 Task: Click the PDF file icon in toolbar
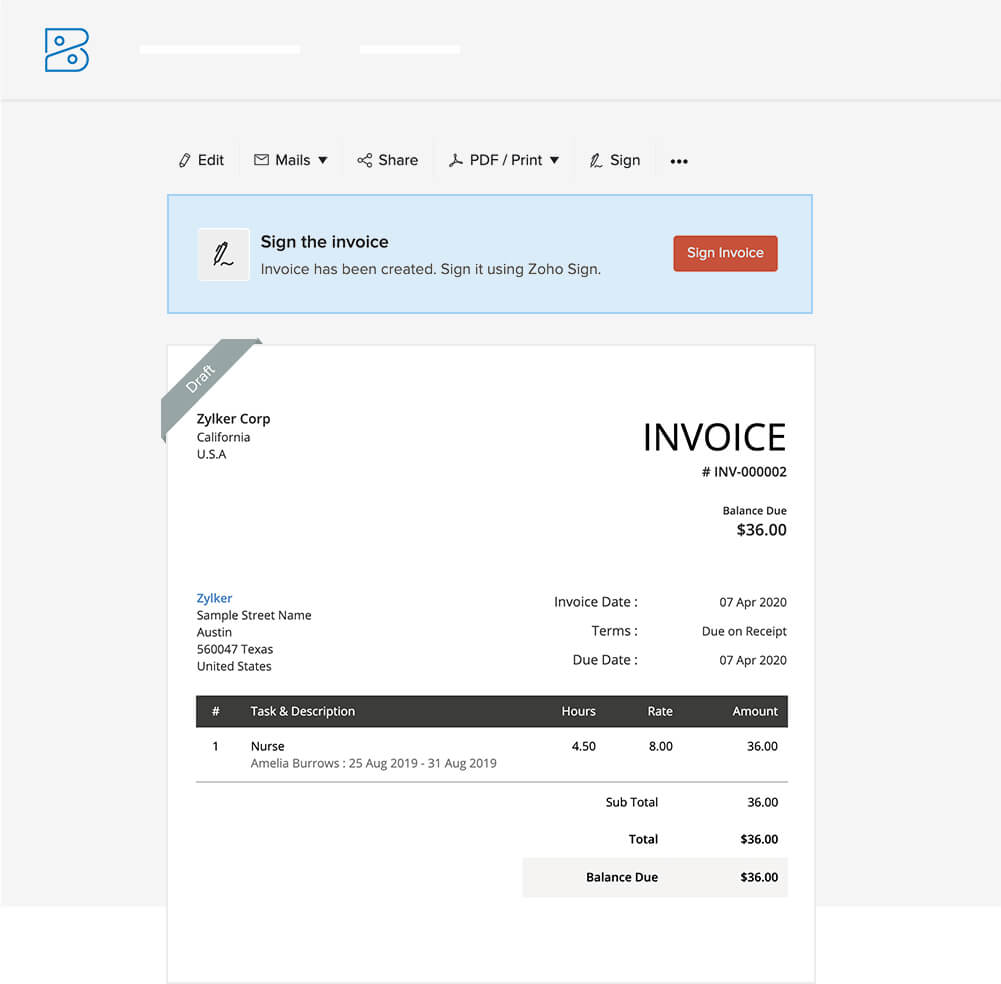455,160
